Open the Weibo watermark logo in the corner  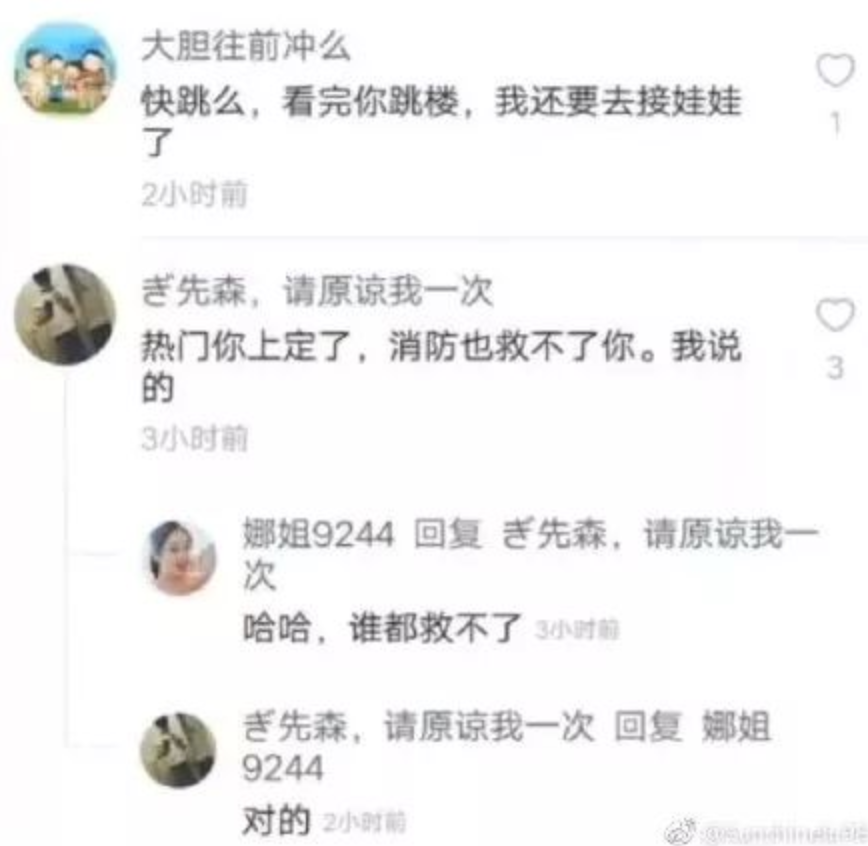(x=681, y=831)
